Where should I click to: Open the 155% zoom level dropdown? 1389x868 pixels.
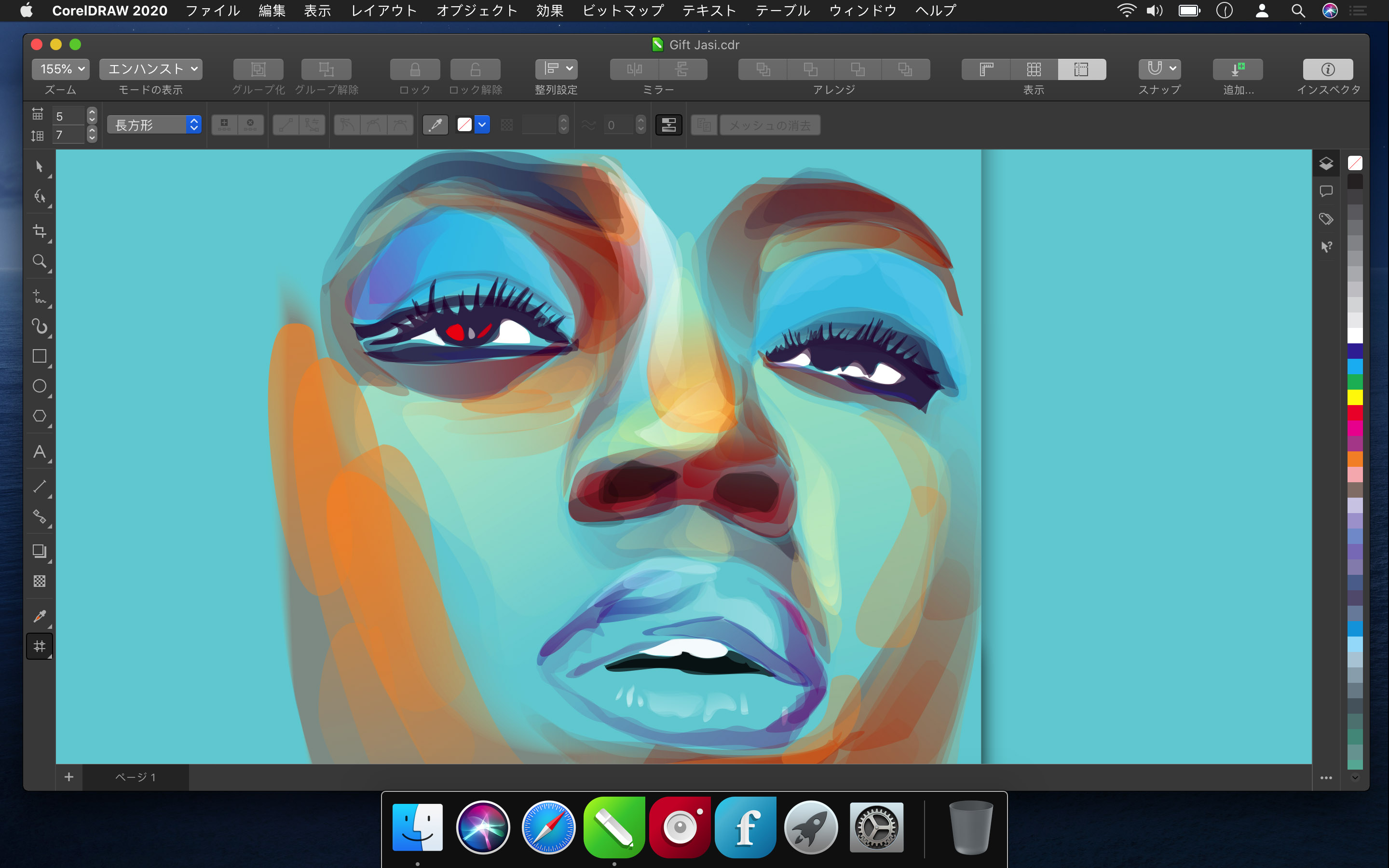click(x=61, y=69)
